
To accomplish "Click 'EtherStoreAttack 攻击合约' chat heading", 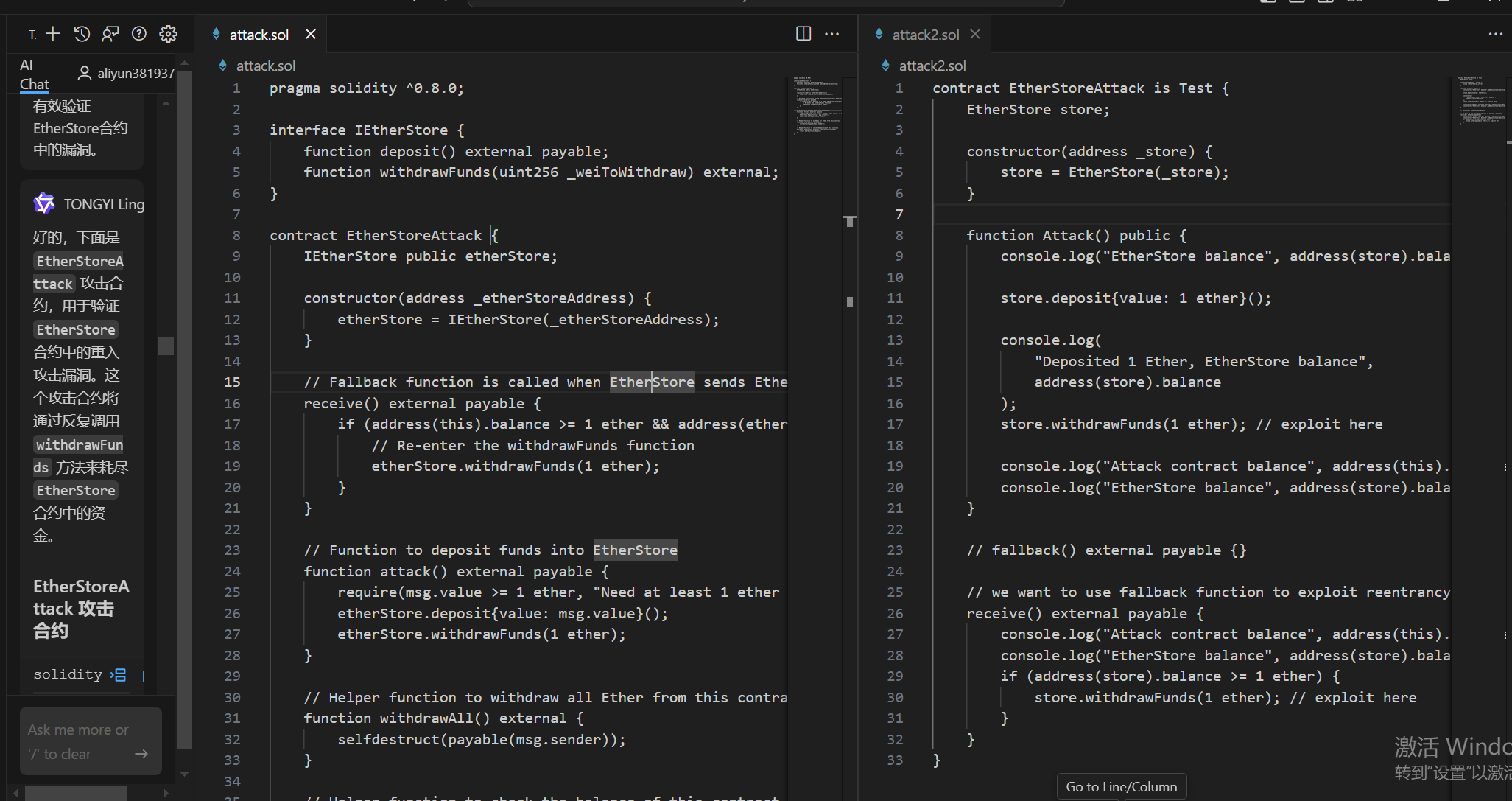I will (x=81, y=609).
